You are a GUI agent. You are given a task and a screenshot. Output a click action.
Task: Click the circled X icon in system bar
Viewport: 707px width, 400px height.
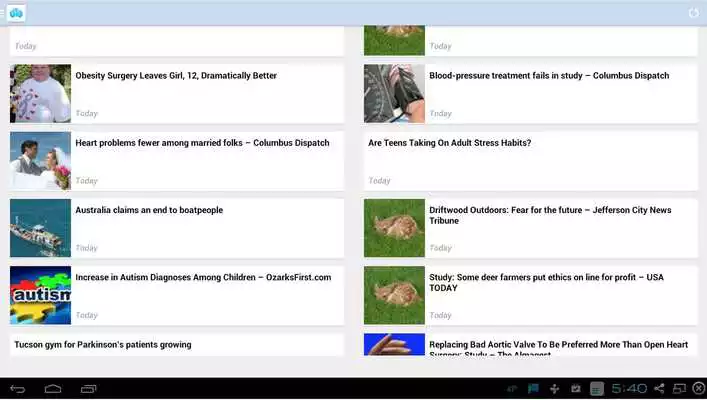[698, 388]
